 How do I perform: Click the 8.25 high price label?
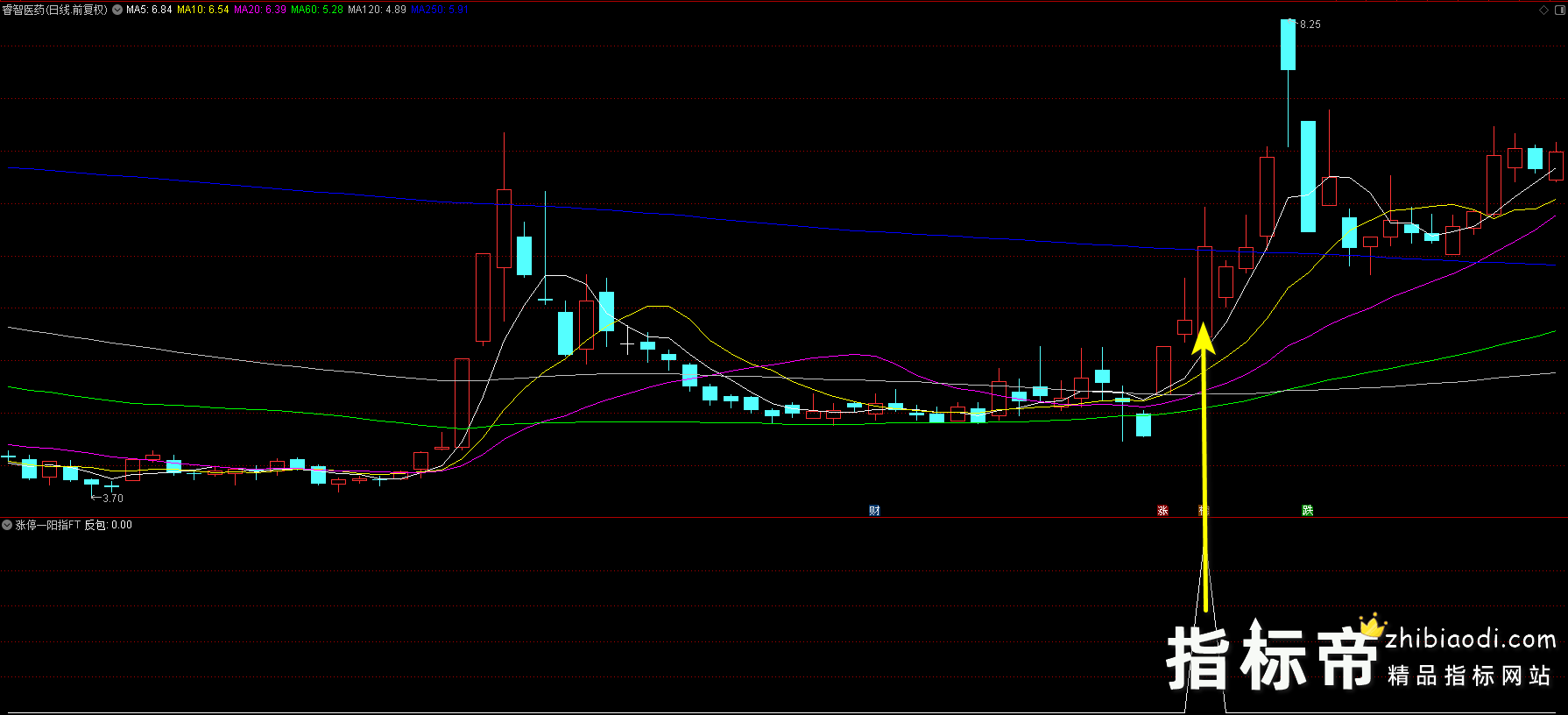[x=1310, y=25]
